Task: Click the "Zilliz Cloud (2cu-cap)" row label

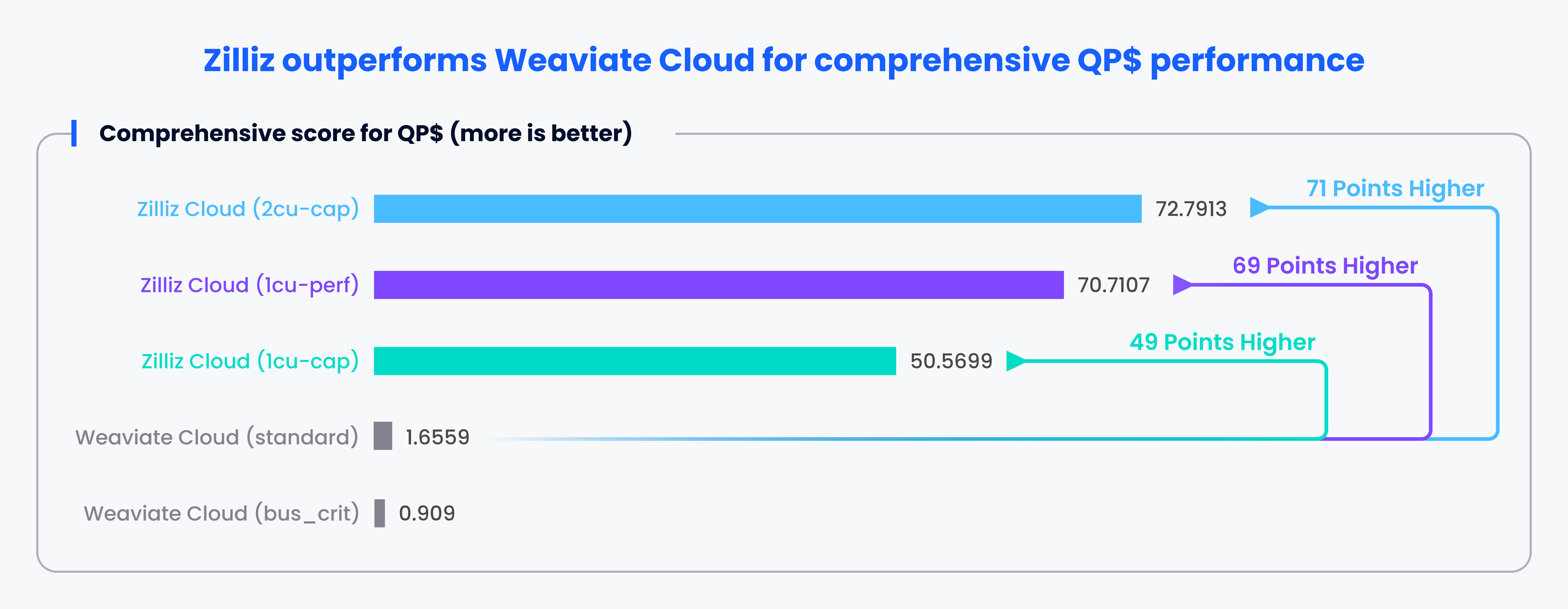Action: click(248, 209)
